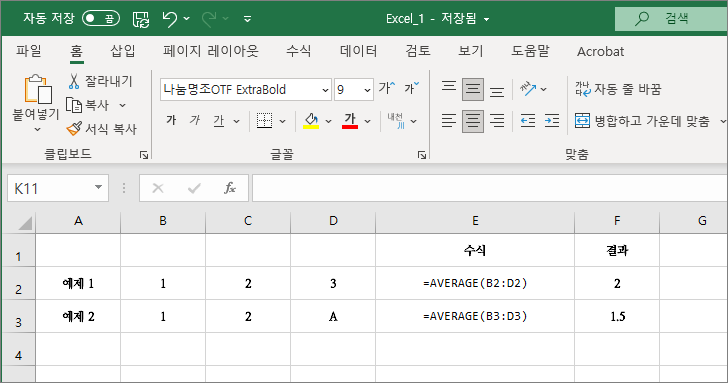The height and width of the screenshot is (383, 728).
Task: Expand the underline style dropdown
Action: [x=236, y=122]
